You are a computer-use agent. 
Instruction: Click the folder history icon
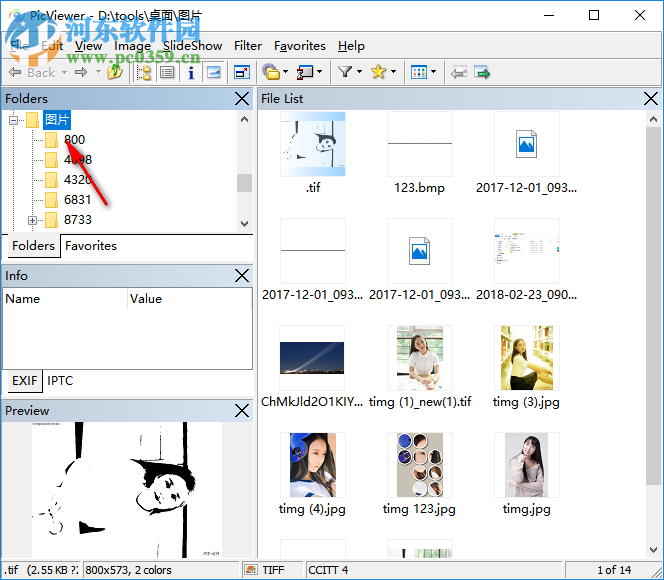(x=271, y=72)
